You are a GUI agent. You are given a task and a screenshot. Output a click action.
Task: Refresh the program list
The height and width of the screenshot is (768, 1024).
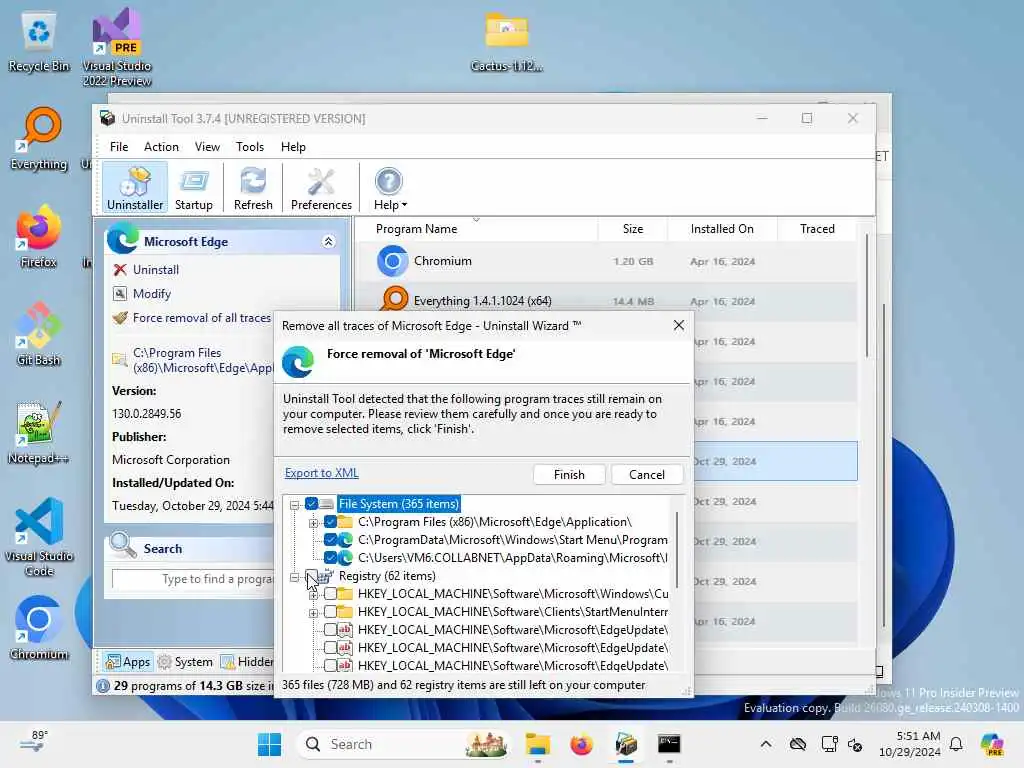pyautogui.click(x=253, y=188)
